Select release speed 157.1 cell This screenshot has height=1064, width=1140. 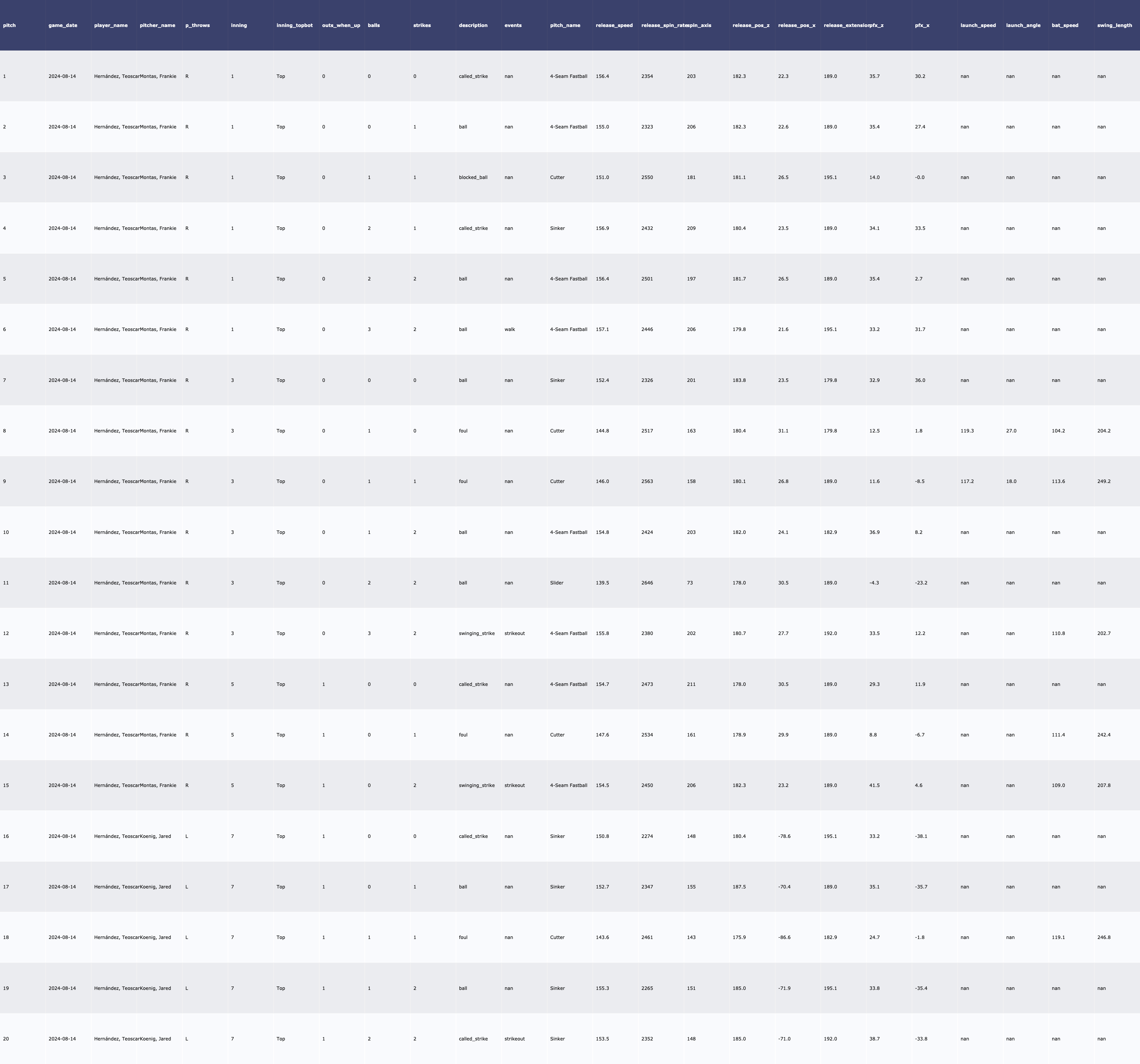(602, 329)
